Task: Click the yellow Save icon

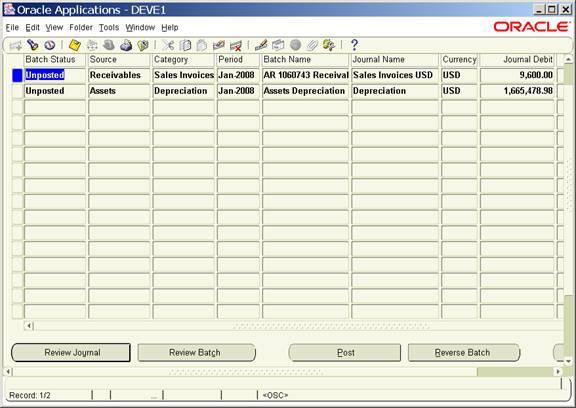Action: click(x=75, y=45)
